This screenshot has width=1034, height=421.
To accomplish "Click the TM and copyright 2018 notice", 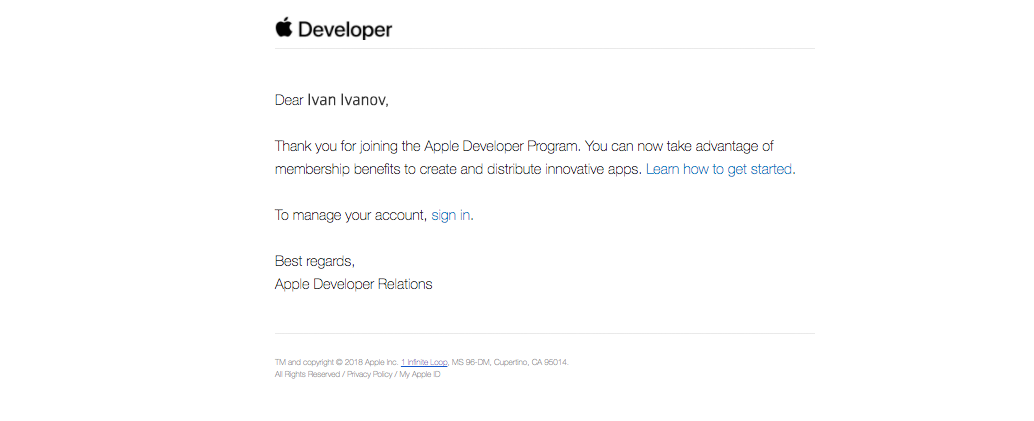I will [336, 362].
